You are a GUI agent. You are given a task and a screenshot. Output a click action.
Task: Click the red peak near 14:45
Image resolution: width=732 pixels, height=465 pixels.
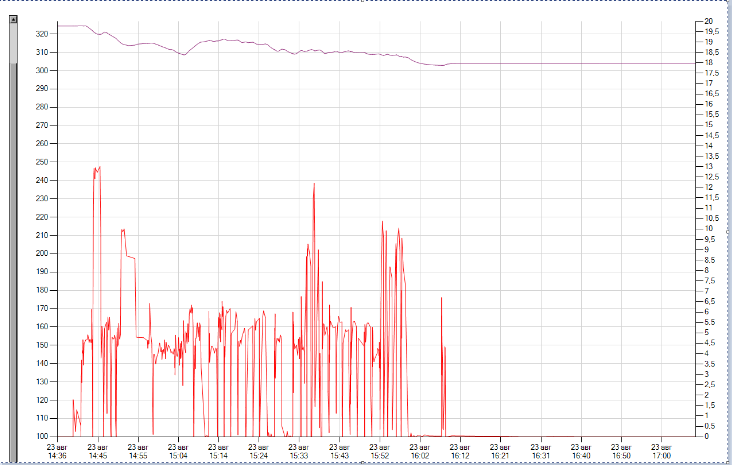point(97,169)
